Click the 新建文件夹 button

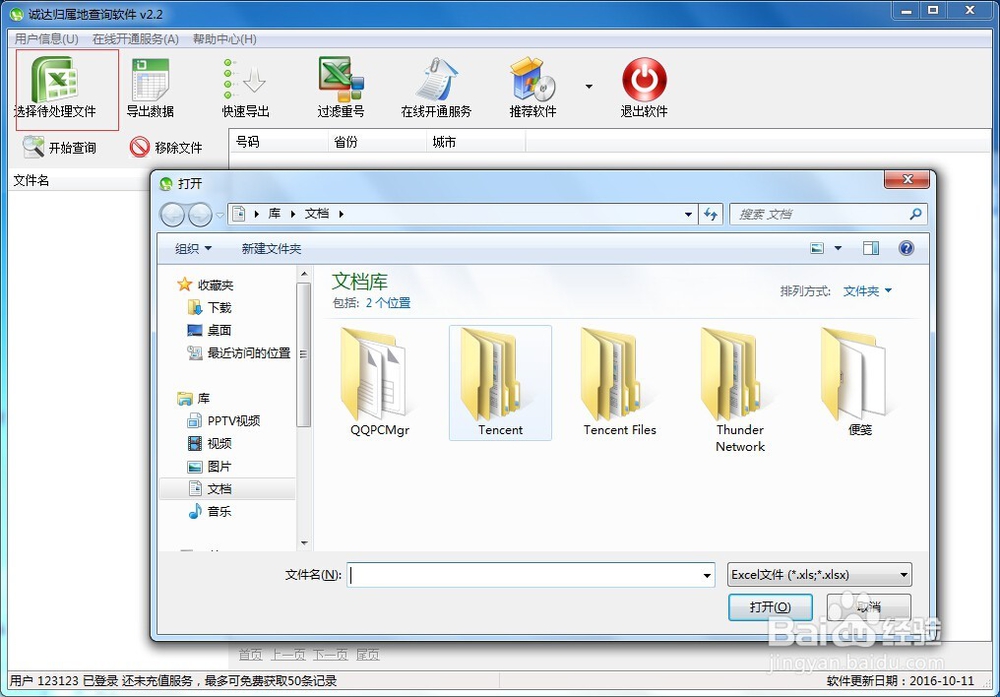click(x=270, y=248)
